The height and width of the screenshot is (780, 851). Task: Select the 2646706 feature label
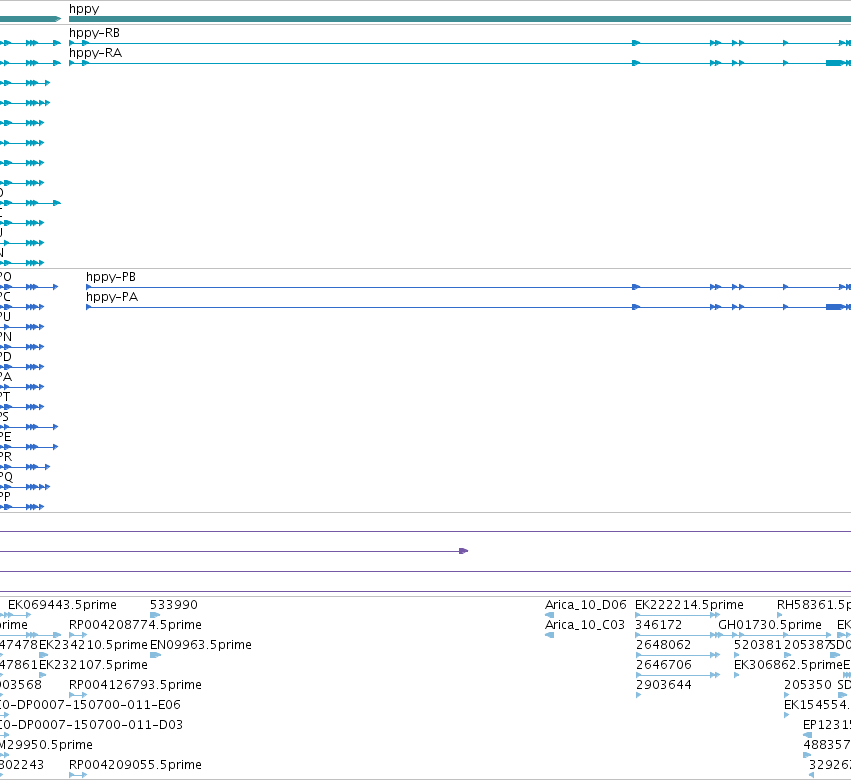(x=663, y=665)
